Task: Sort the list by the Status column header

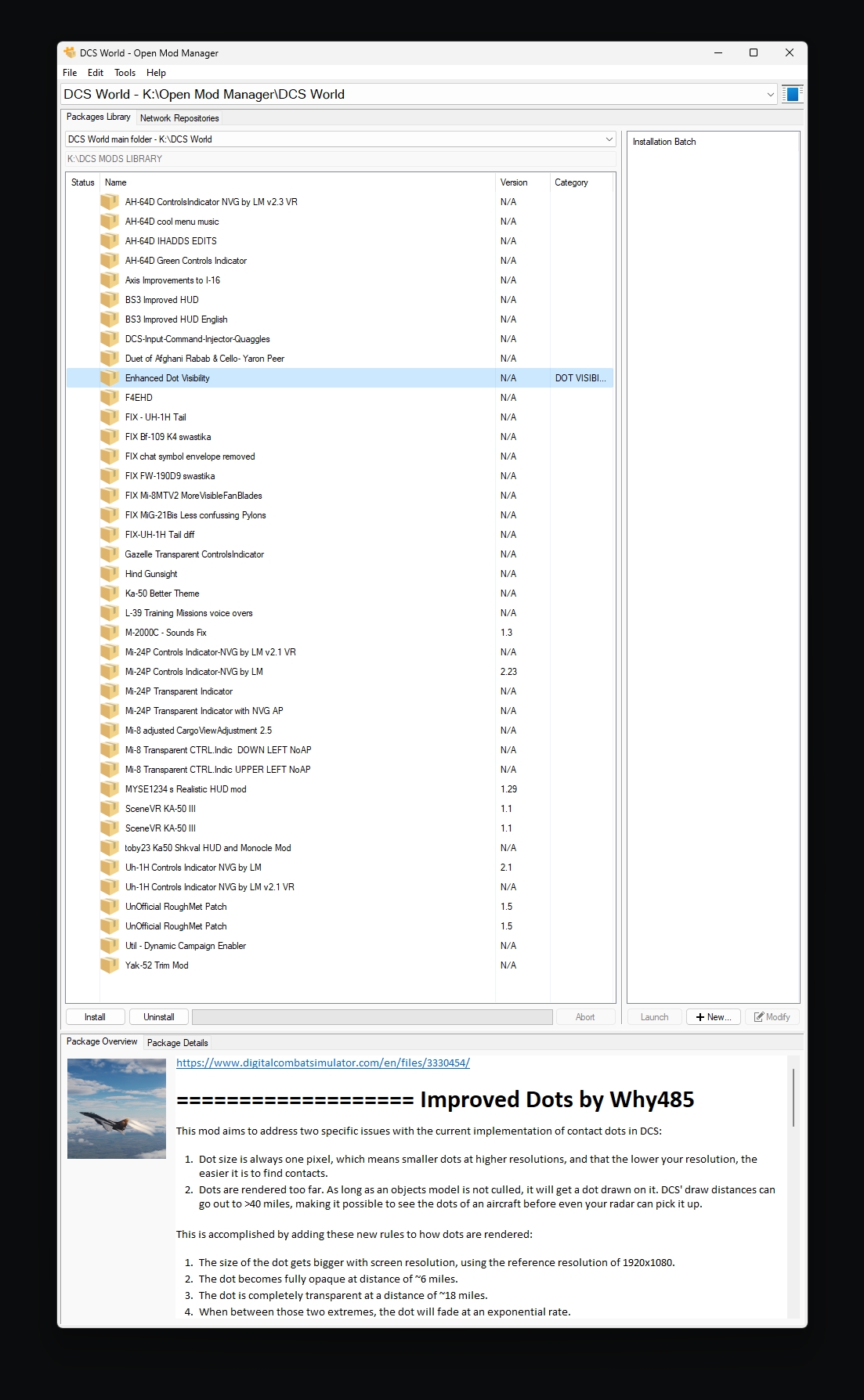Action: (83, 182)
